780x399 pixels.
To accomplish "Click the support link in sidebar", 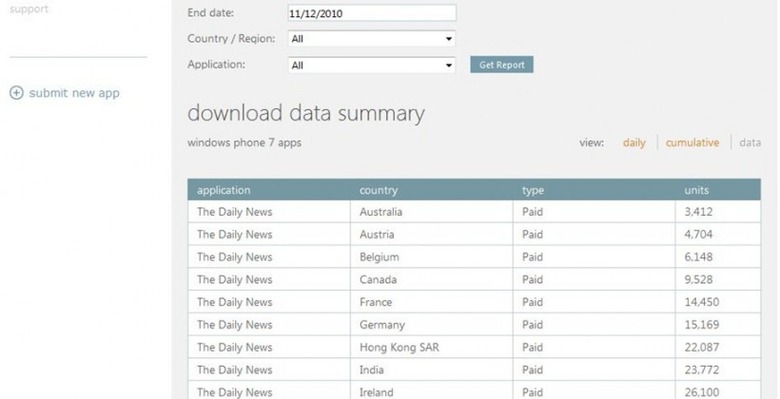I will click(29, 9).
